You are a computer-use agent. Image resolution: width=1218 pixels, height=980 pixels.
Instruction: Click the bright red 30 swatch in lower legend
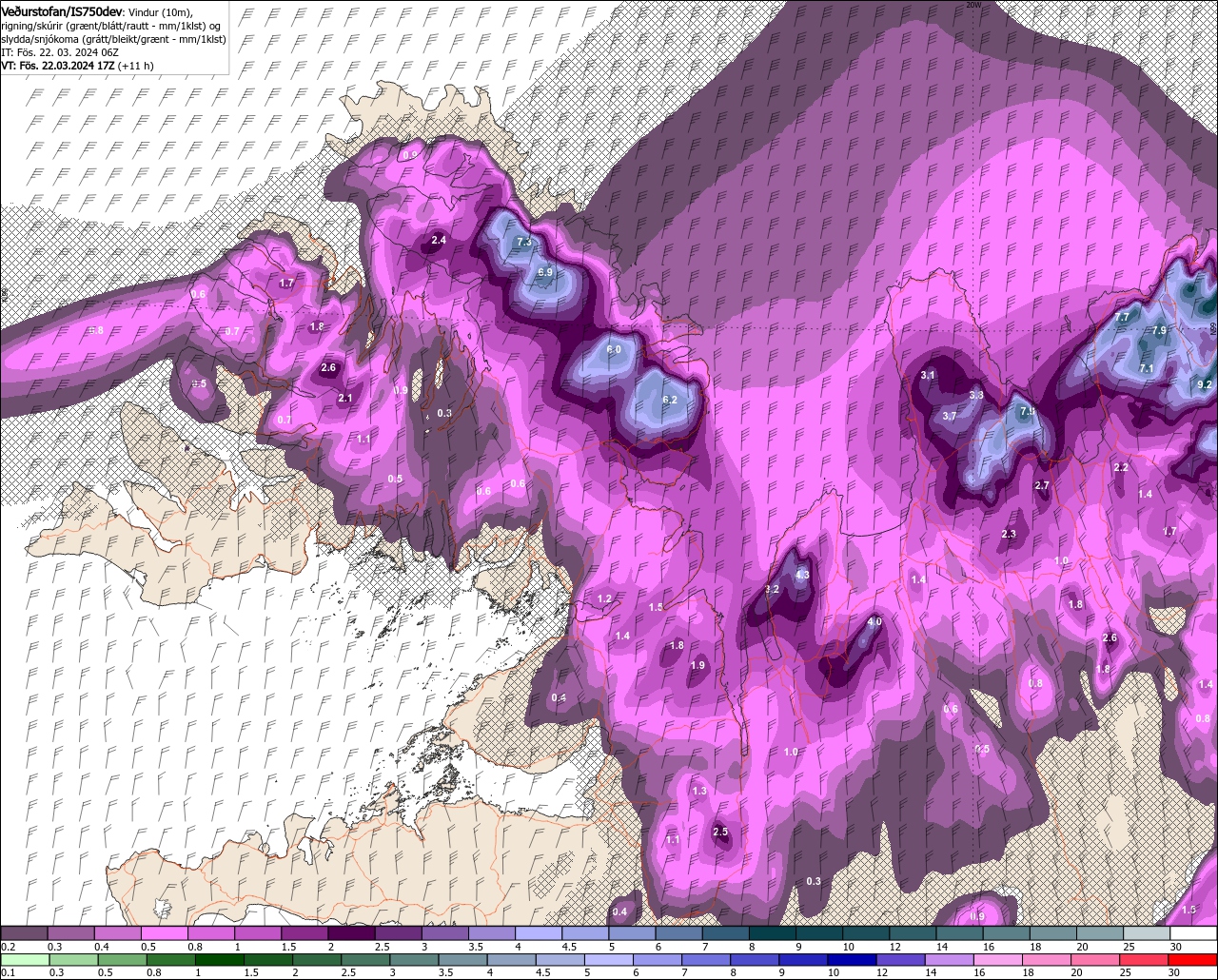(x=1194, y=959)
